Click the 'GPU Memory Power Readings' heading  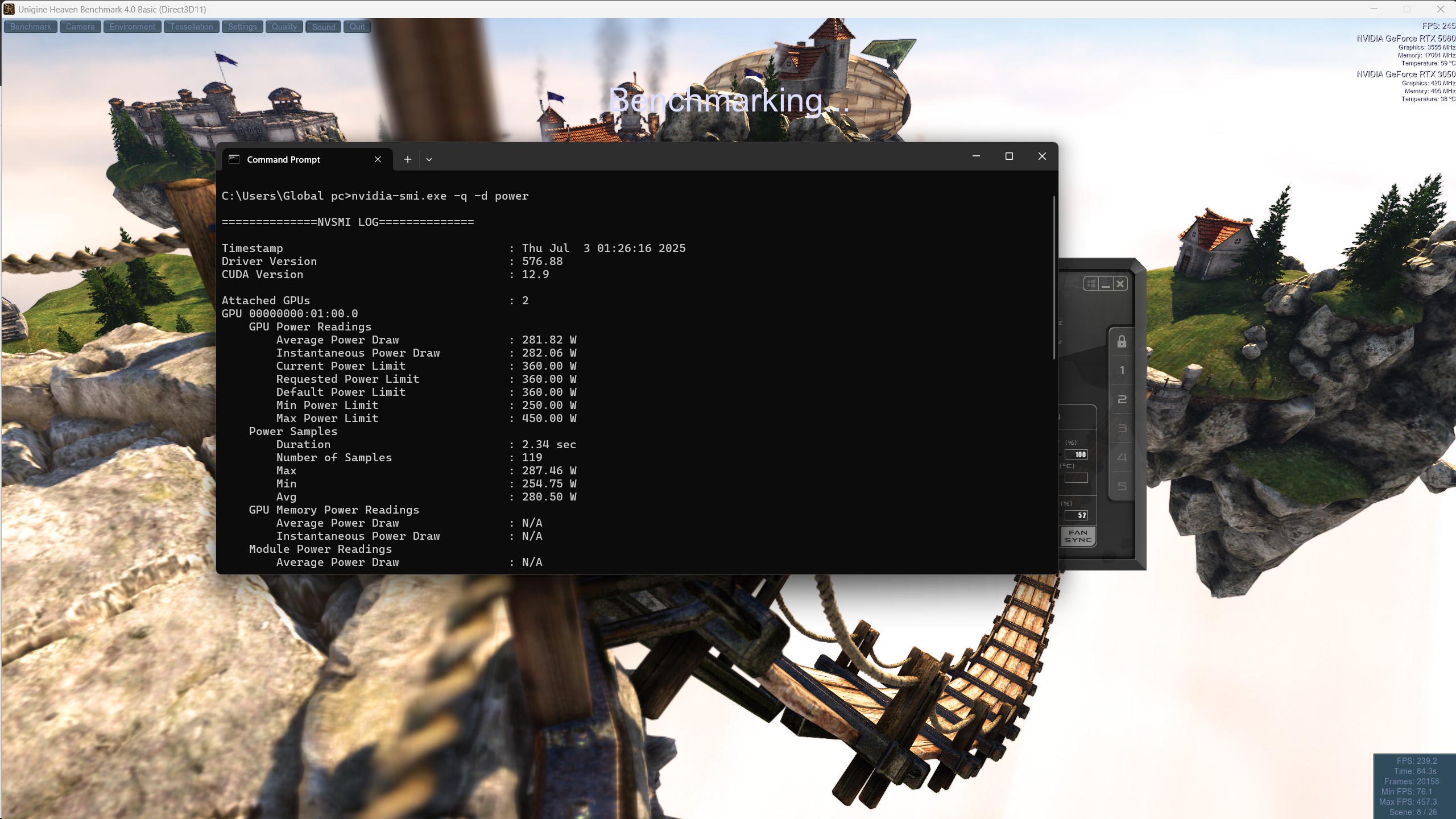334,510
